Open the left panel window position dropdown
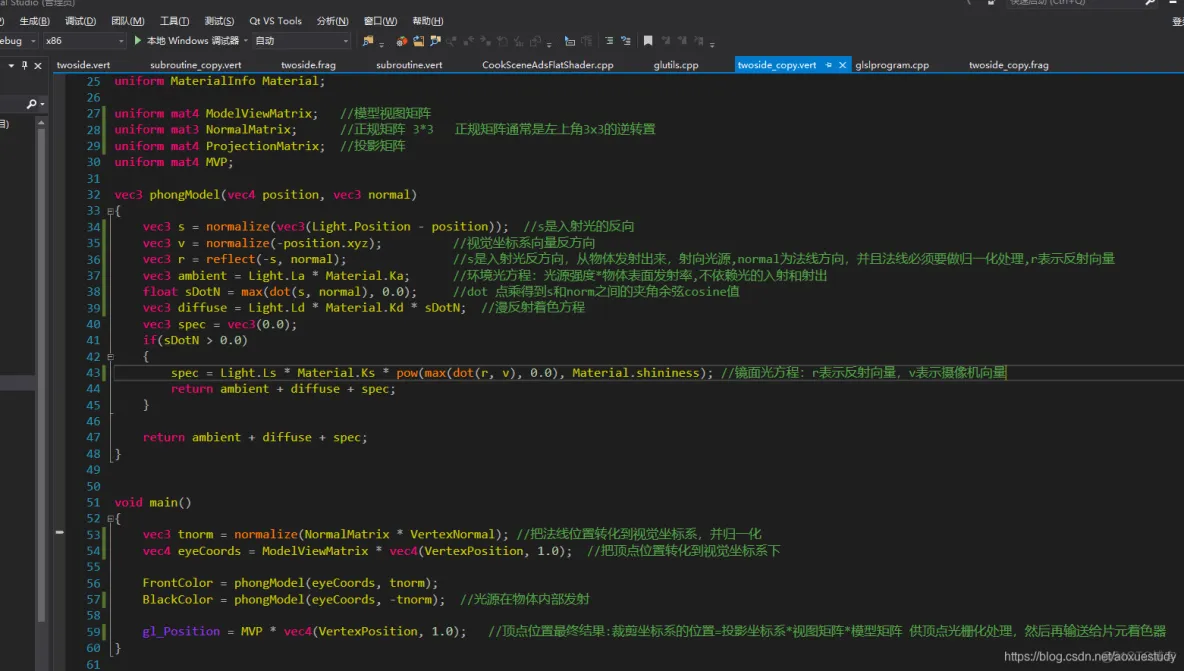This screenshot has height=671, width=1184. [x=11, y=66]
